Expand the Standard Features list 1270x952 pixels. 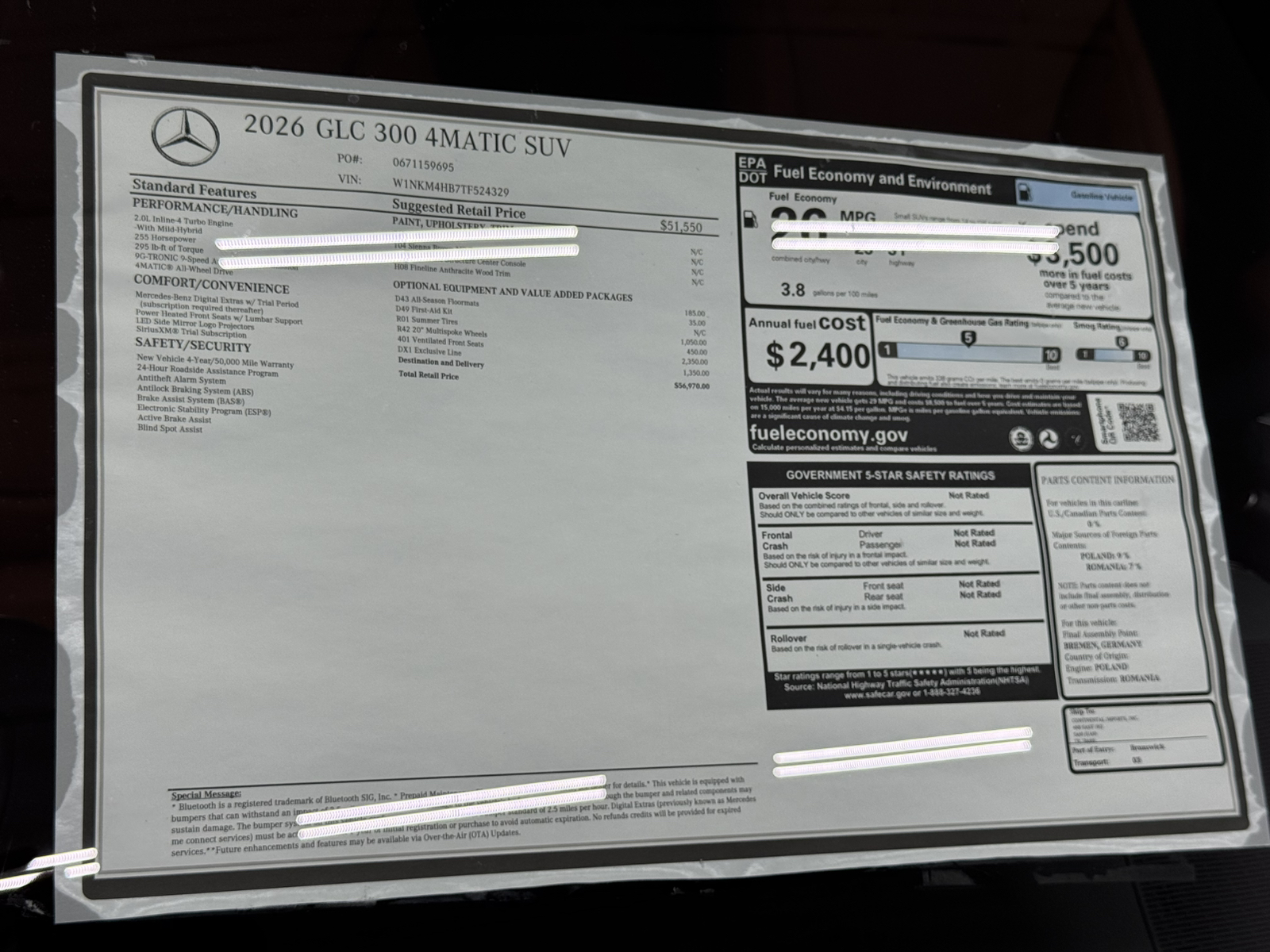pyautogui.click(x=193, y=190)
